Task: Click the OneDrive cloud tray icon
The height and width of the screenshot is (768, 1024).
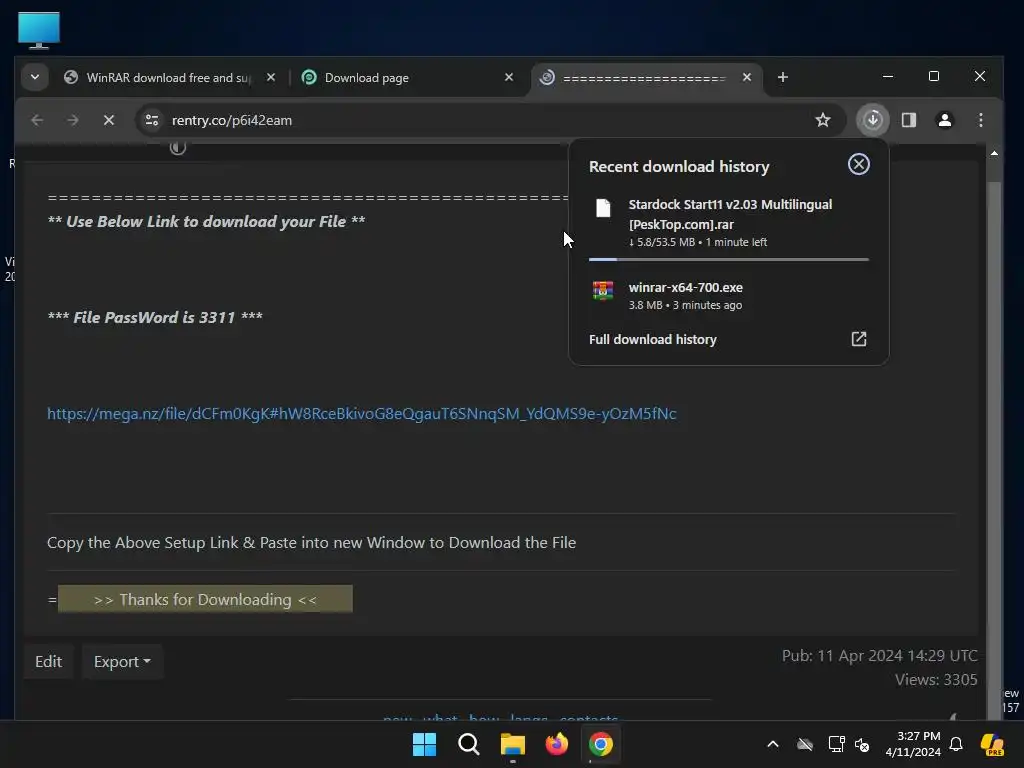Action: (805, 744)
